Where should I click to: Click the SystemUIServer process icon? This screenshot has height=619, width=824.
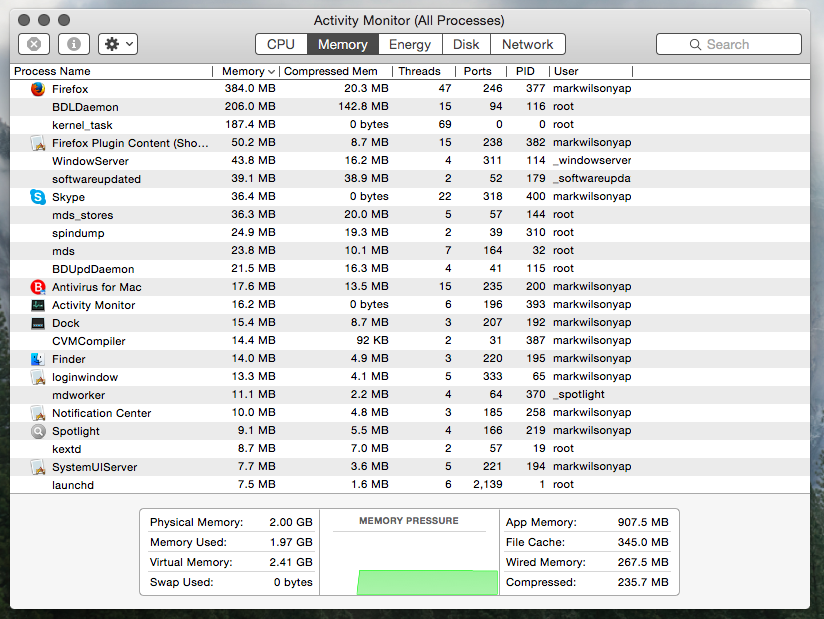(x=38, y=467)
